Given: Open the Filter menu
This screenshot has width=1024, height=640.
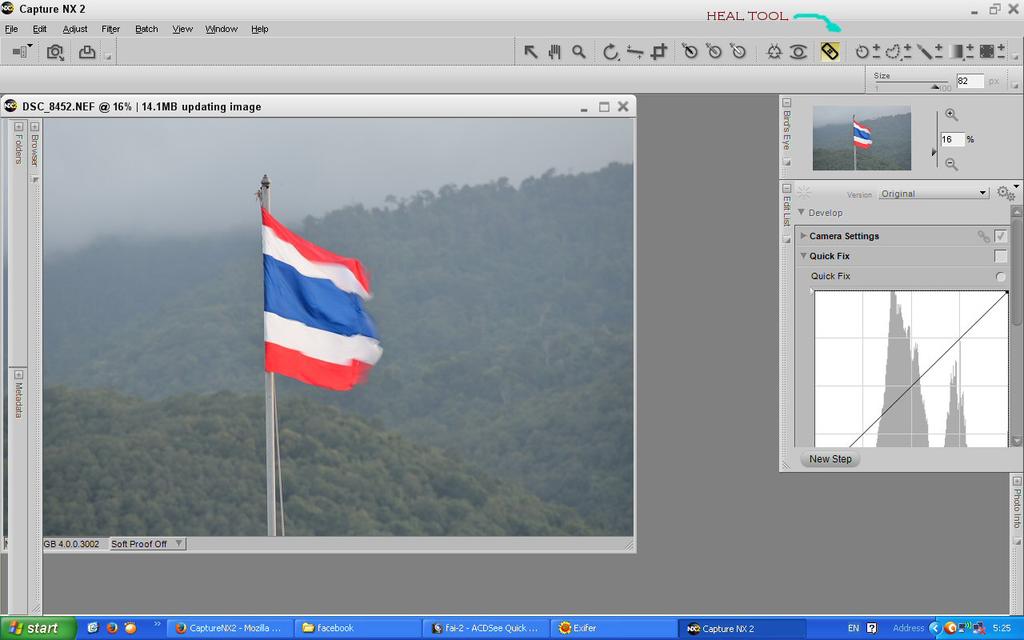Looking at the screenshot, I should (x=111, y=29).
